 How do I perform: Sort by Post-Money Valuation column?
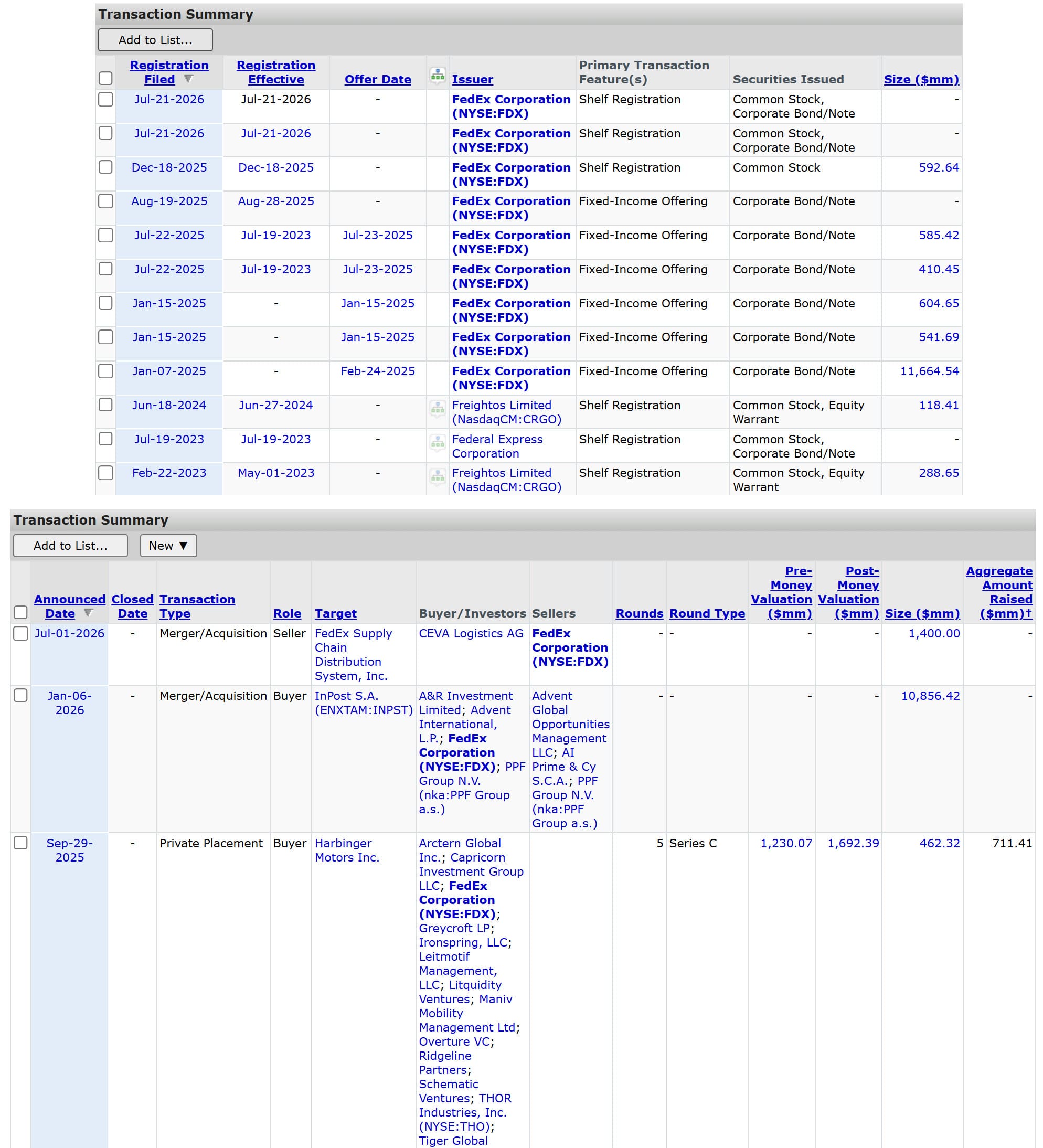point(848,592)
